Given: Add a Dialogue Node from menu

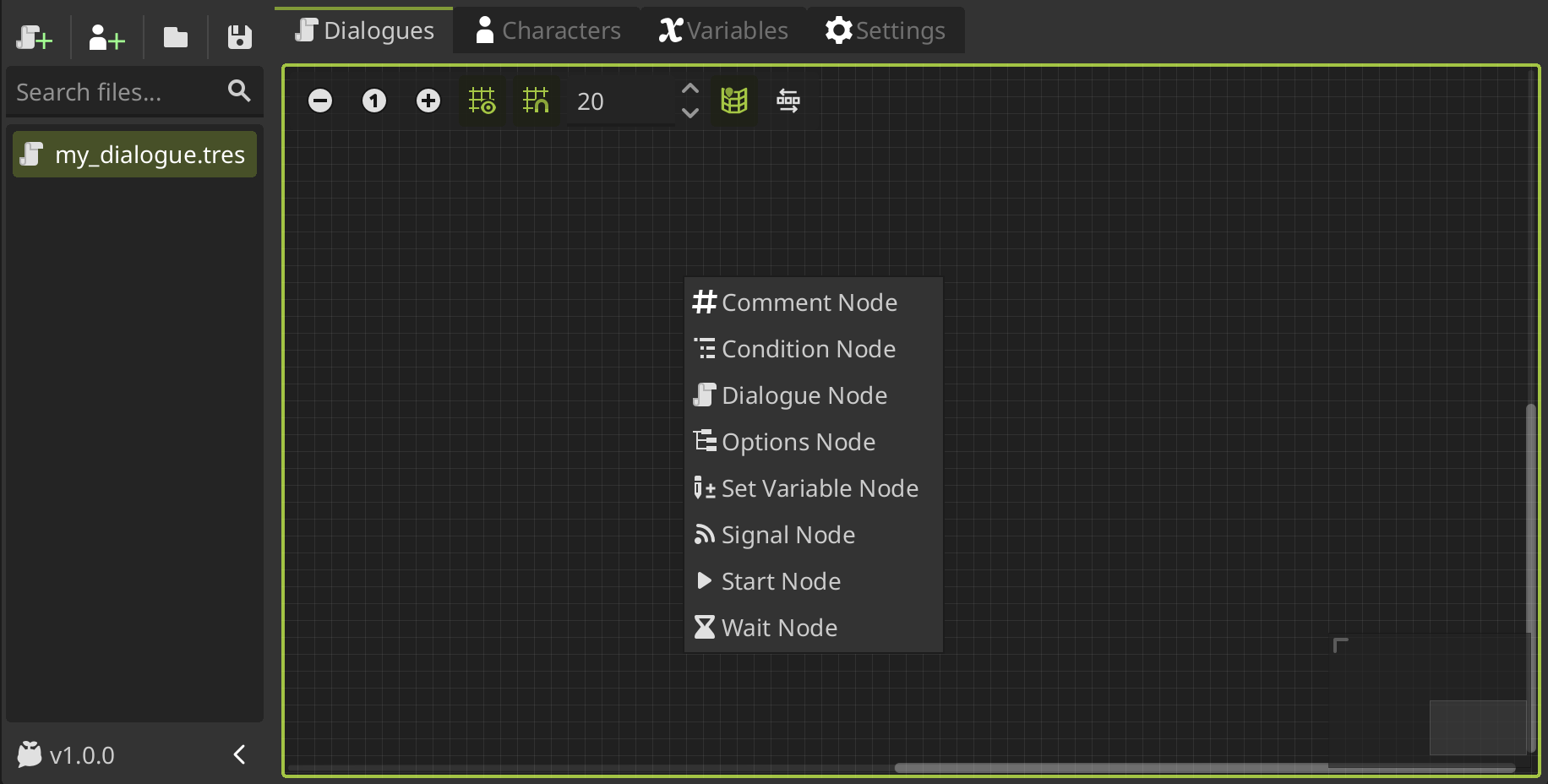Looking at the screenshot, I should (x=804, y=395).
